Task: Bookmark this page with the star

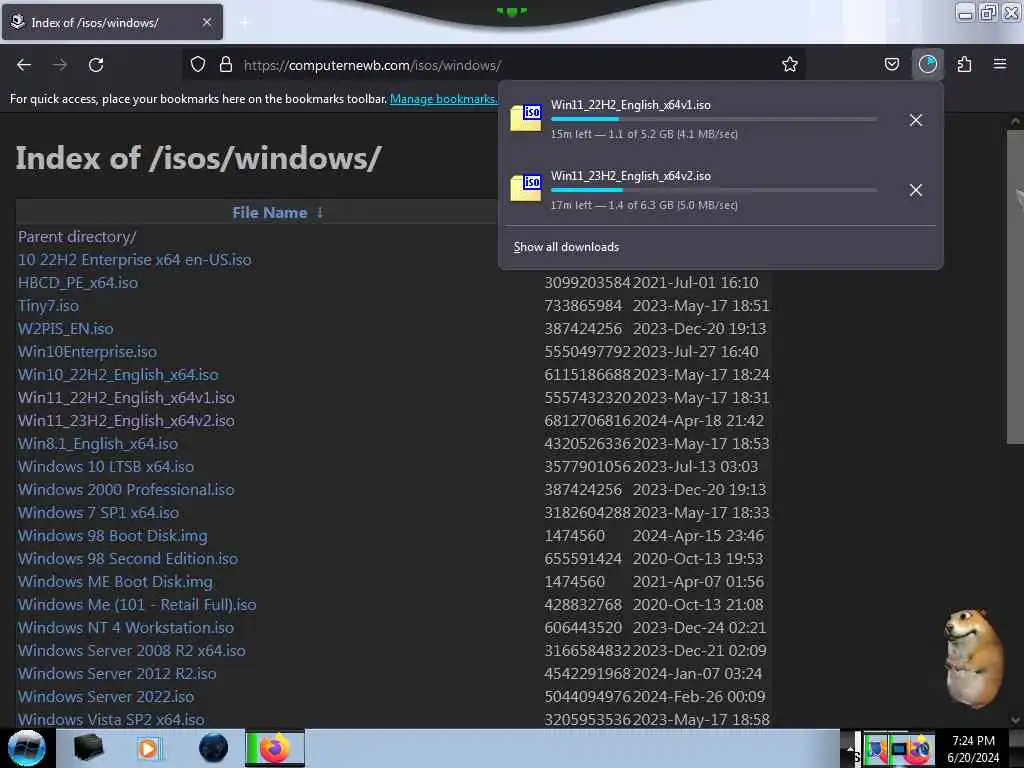Action: coord(790,64)
